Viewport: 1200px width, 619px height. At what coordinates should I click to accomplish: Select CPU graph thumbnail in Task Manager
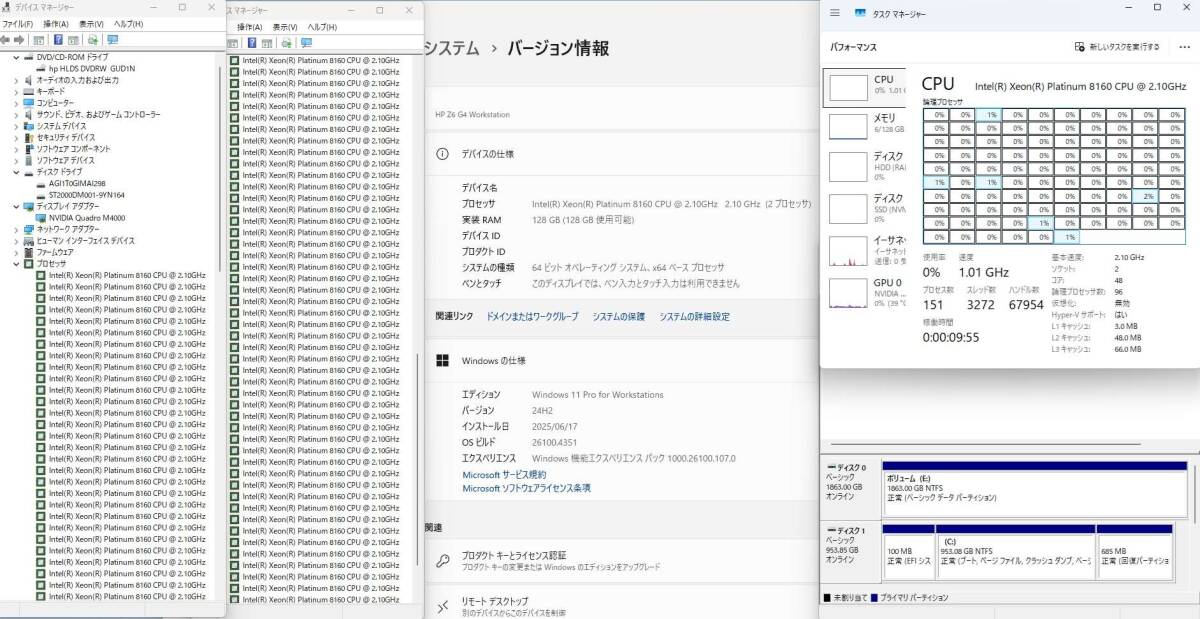[x=849, y=87]
